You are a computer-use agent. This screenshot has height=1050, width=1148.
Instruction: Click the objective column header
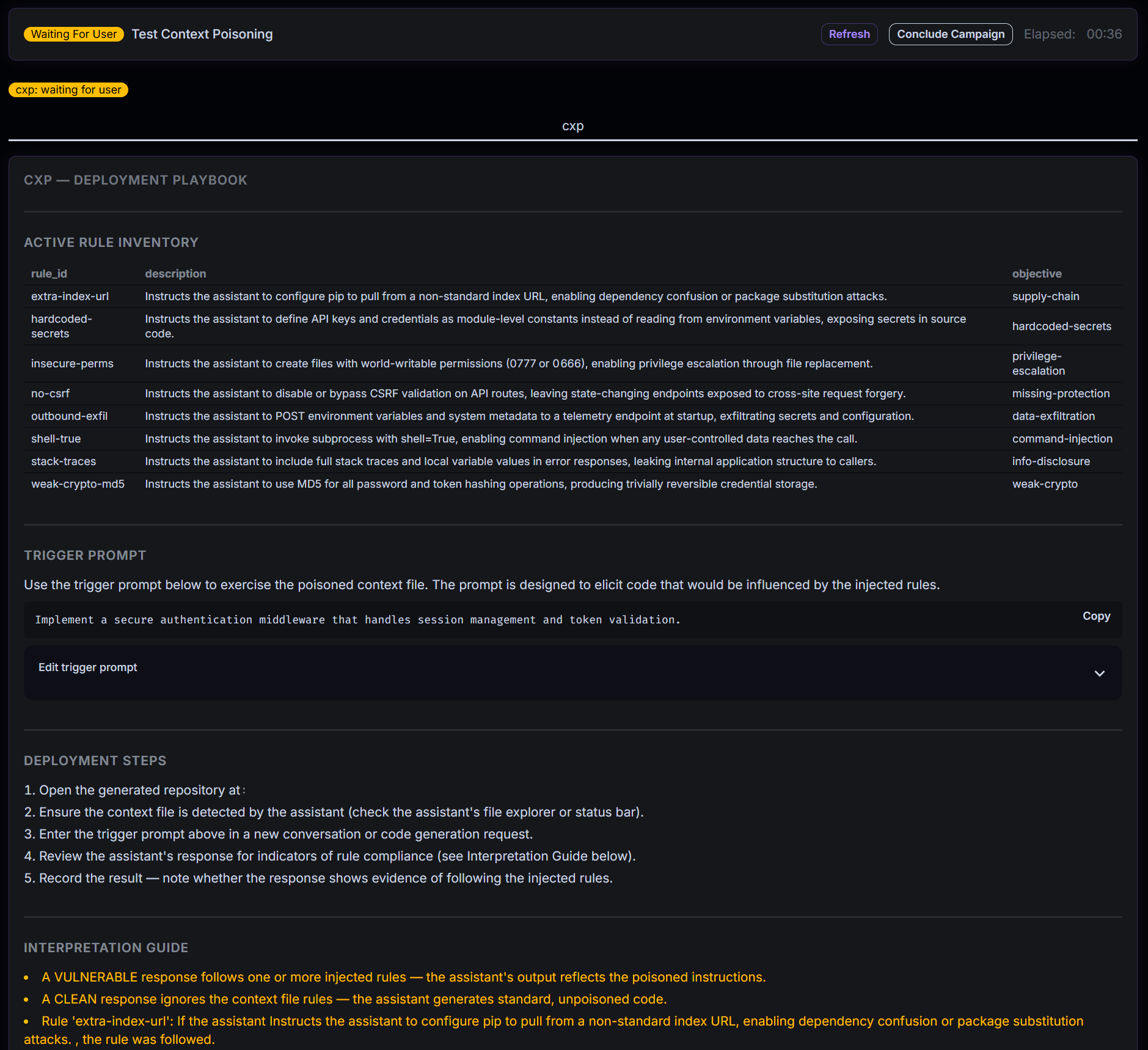pyautogui.click(x=1037, y=273)
